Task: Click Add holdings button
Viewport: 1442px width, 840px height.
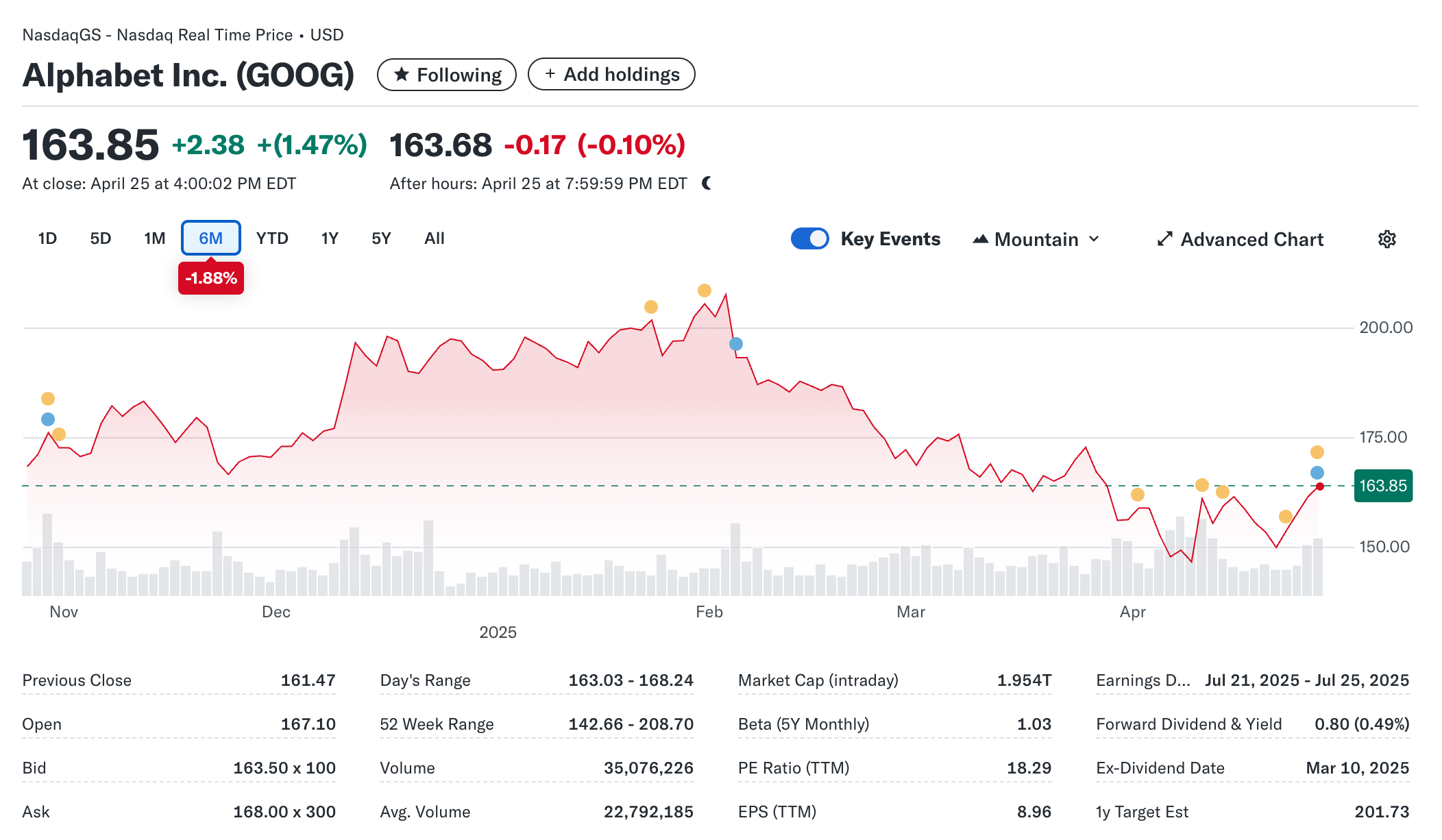Action: tap(611, 74)
